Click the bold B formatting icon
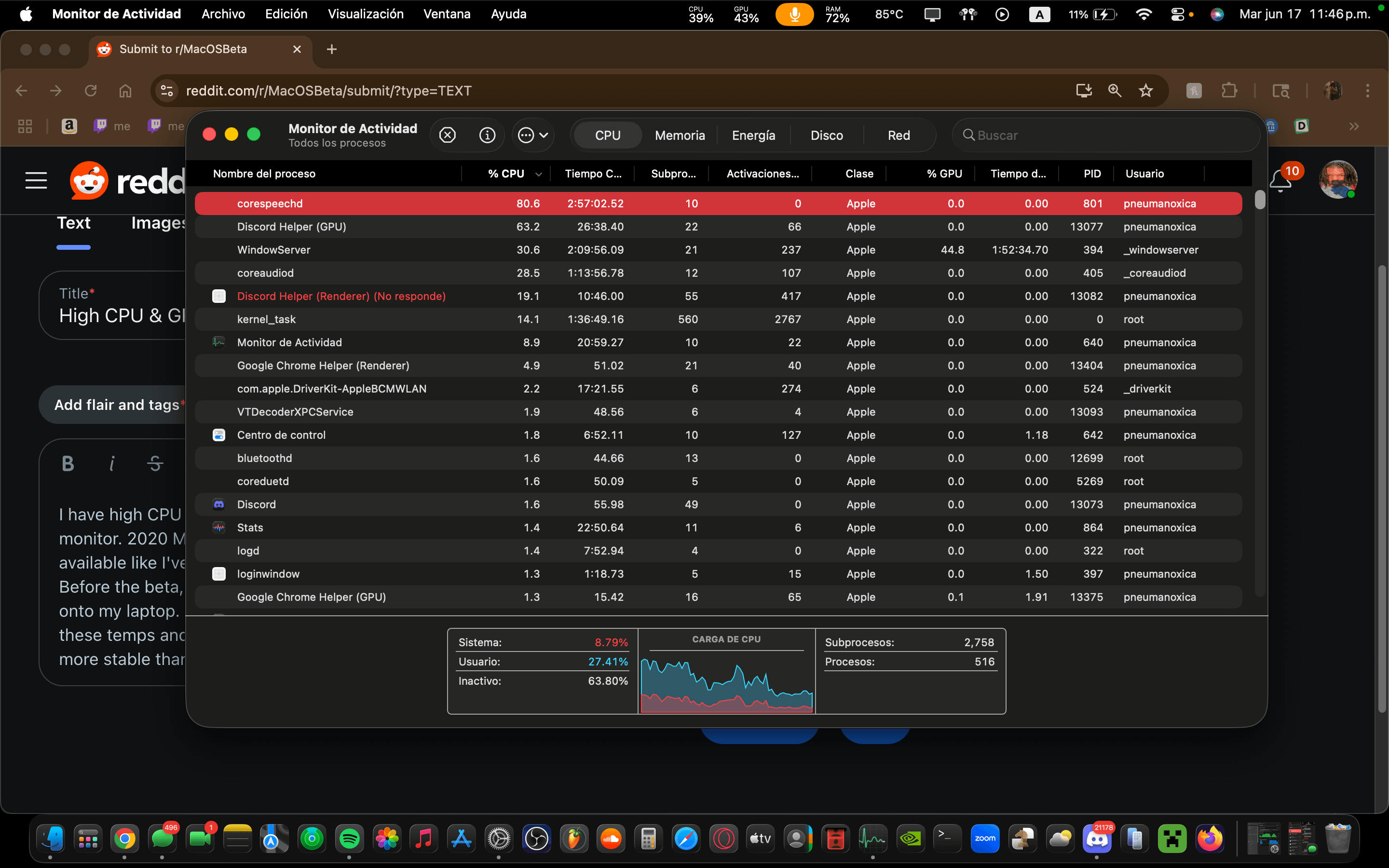The height and width of the screenshot is (868, 1389). [68, 463]
